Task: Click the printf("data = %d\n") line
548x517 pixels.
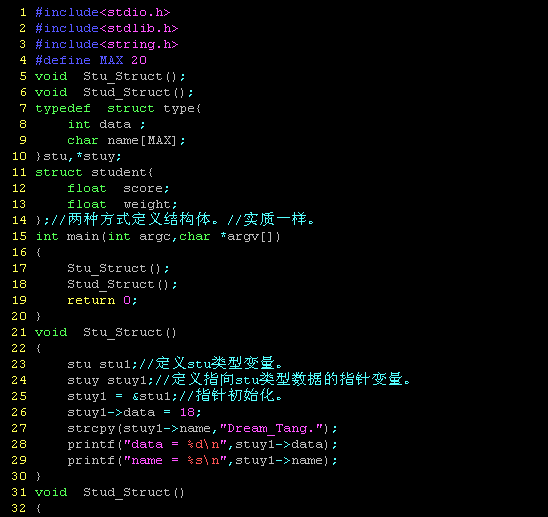Action: tap(202, 445)
